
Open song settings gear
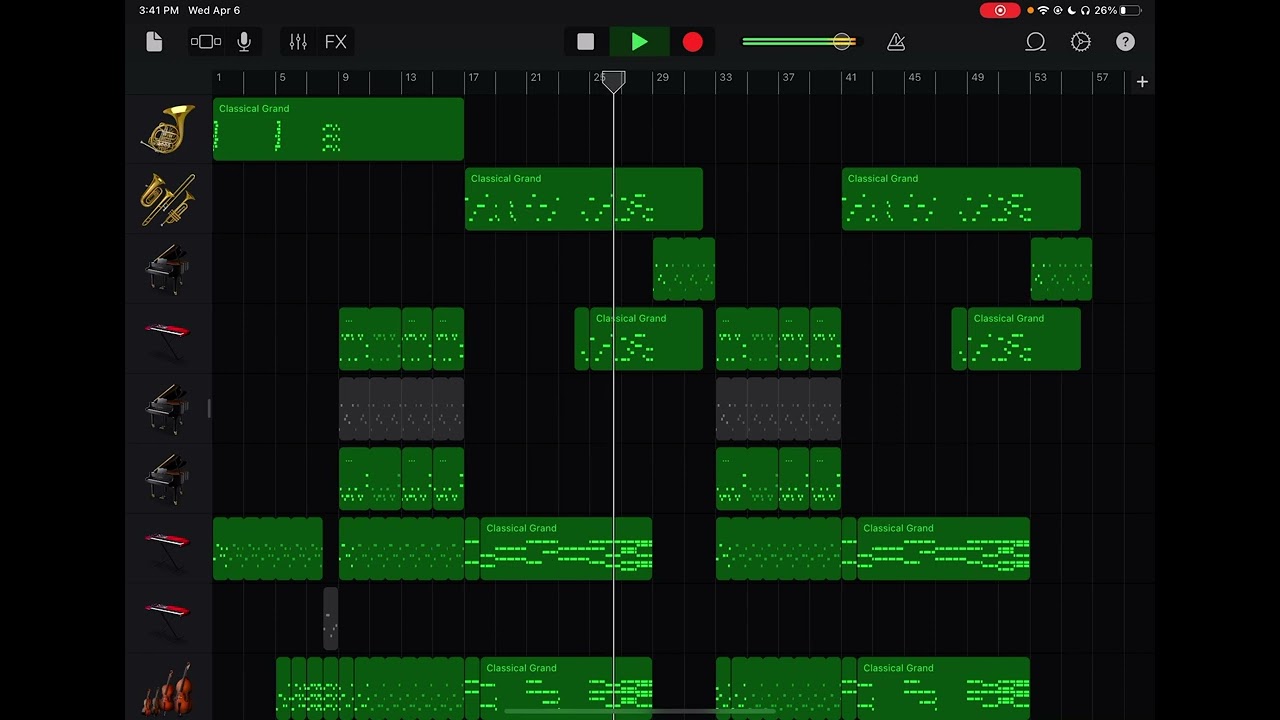(x=1081, y=42)
